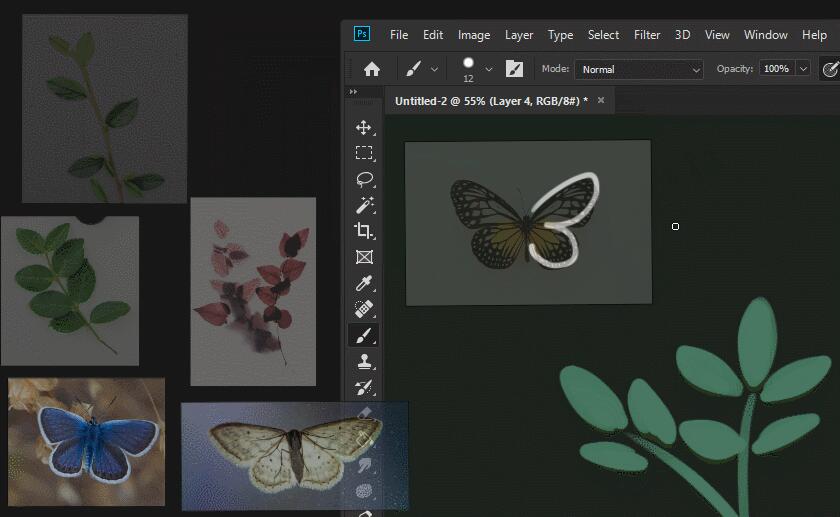Toggle the brush settings panel icon

[x=514, y=69]
